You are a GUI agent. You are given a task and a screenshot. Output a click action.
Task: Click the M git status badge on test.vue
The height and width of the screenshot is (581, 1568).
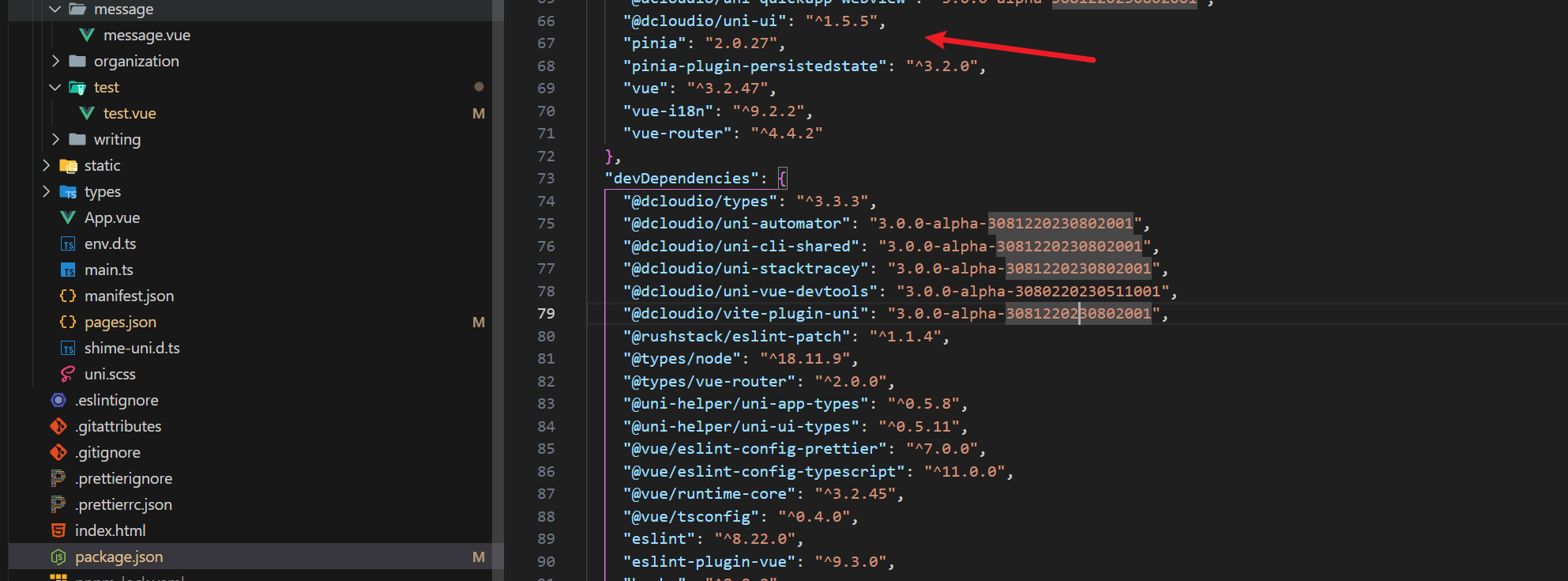tap(479, 113)
